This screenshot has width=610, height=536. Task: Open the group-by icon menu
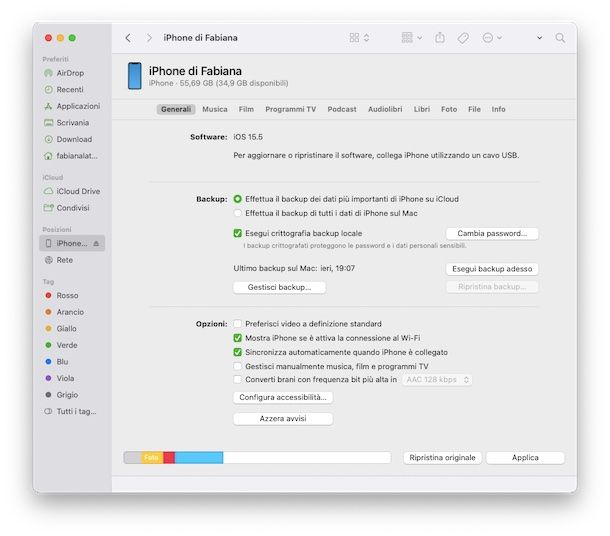[x=407, y=38]
